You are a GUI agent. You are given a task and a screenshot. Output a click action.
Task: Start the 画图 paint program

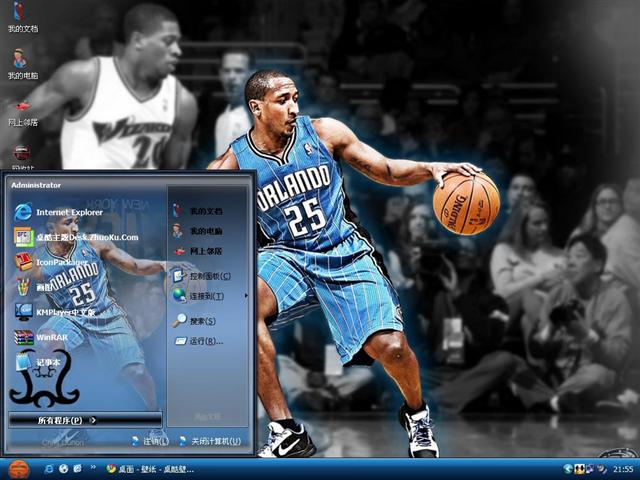click(x=33, y=287)
